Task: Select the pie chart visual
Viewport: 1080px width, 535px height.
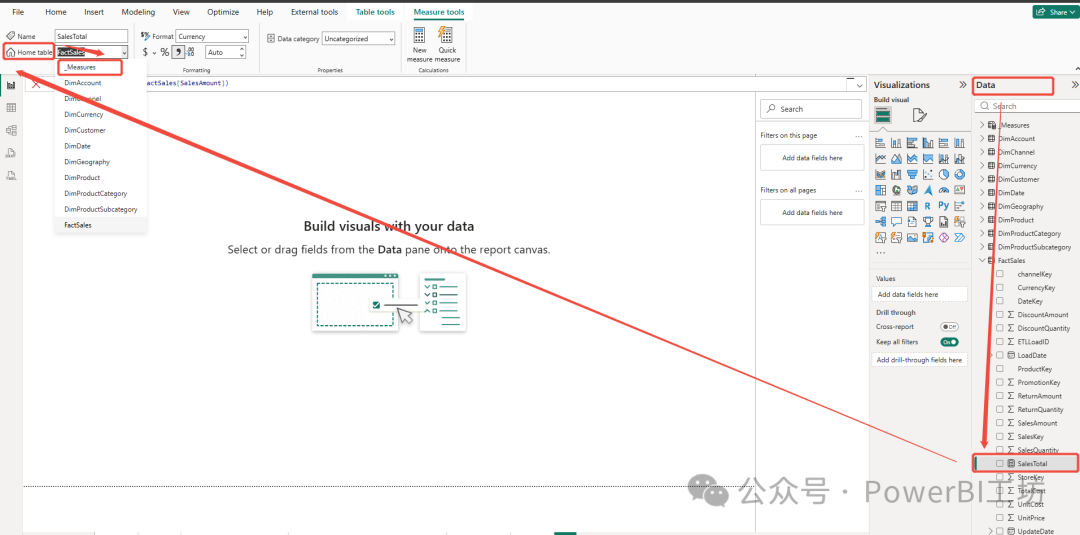Action: pos(944,174)
